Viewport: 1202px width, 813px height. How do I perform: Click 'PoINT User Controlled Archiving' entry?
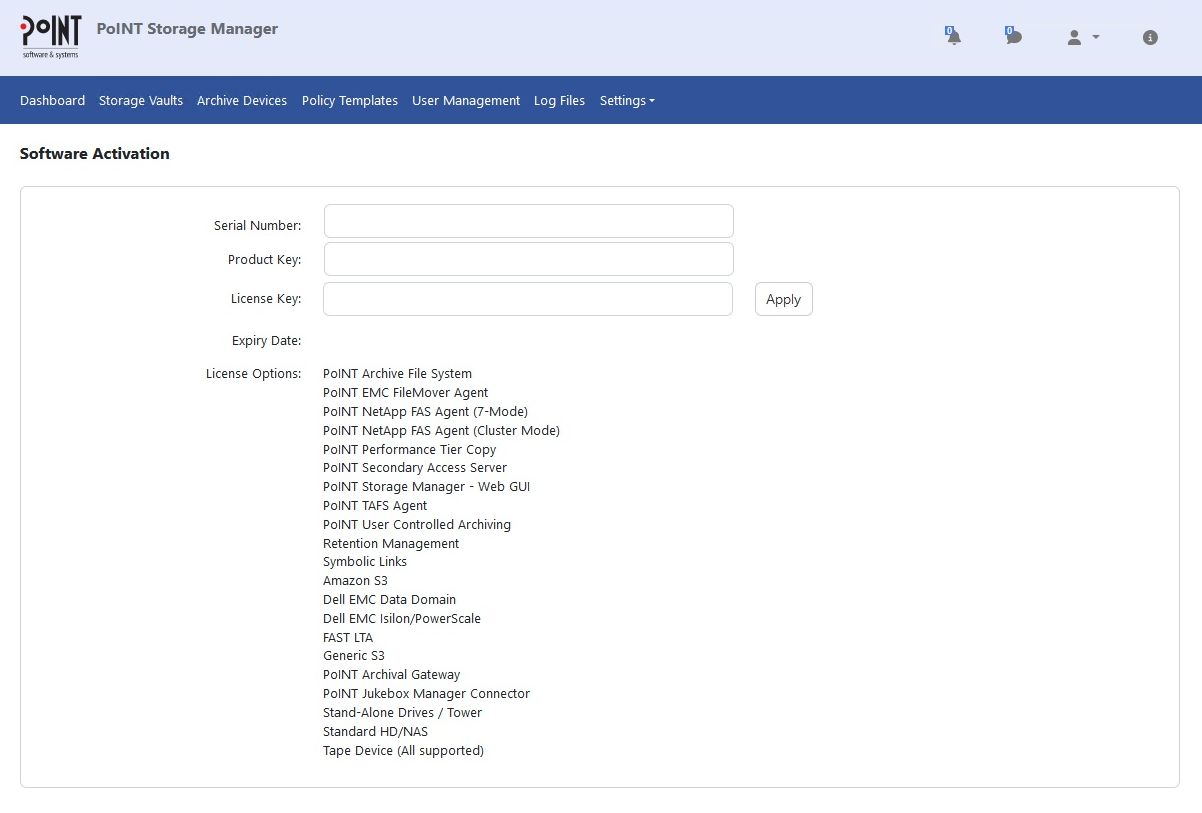click(x=417, y=525)
